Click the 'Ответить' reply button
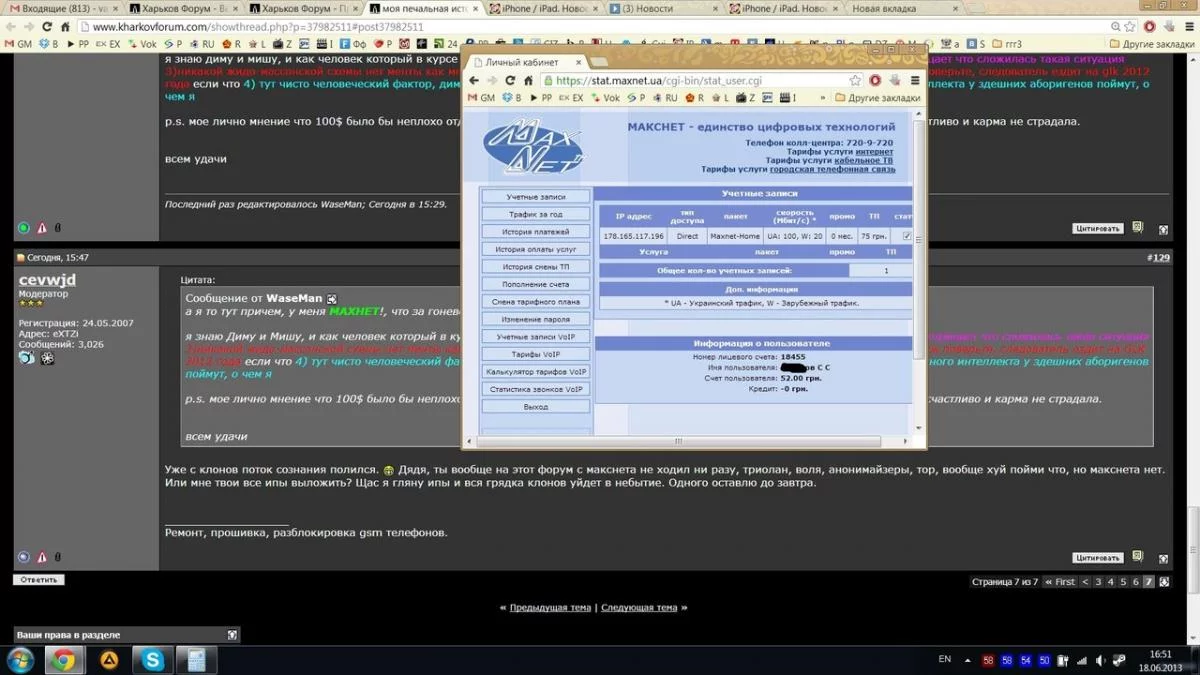Screen dimensions: 1200x675 click(x=39, y=580)
